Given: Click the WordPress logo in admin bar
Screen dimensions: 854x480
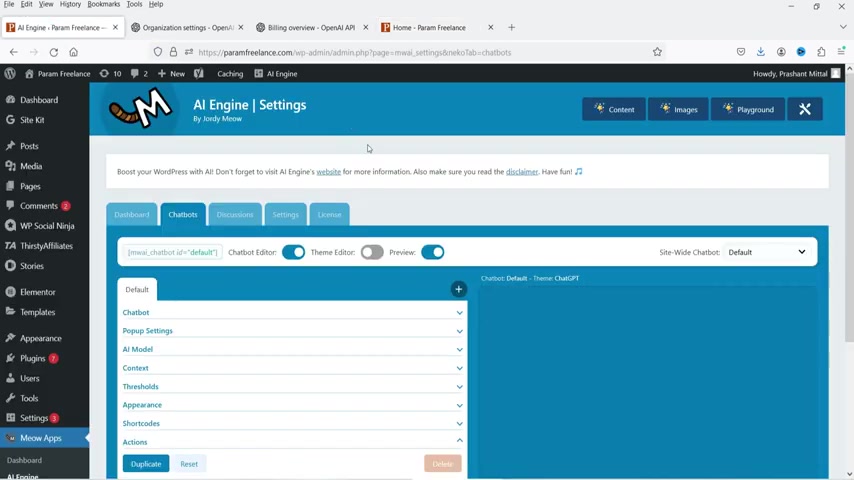Looking at the screenshot, I should point(10,74).
